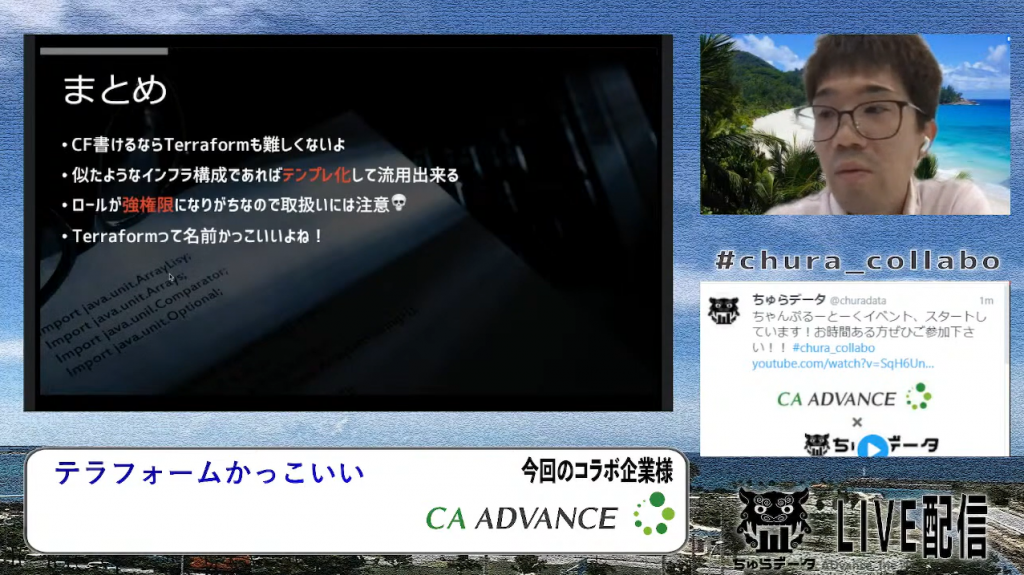This screenshot has height=575, width=1024.
Task: Click the @churadata handle
Action: pos(857,301)
